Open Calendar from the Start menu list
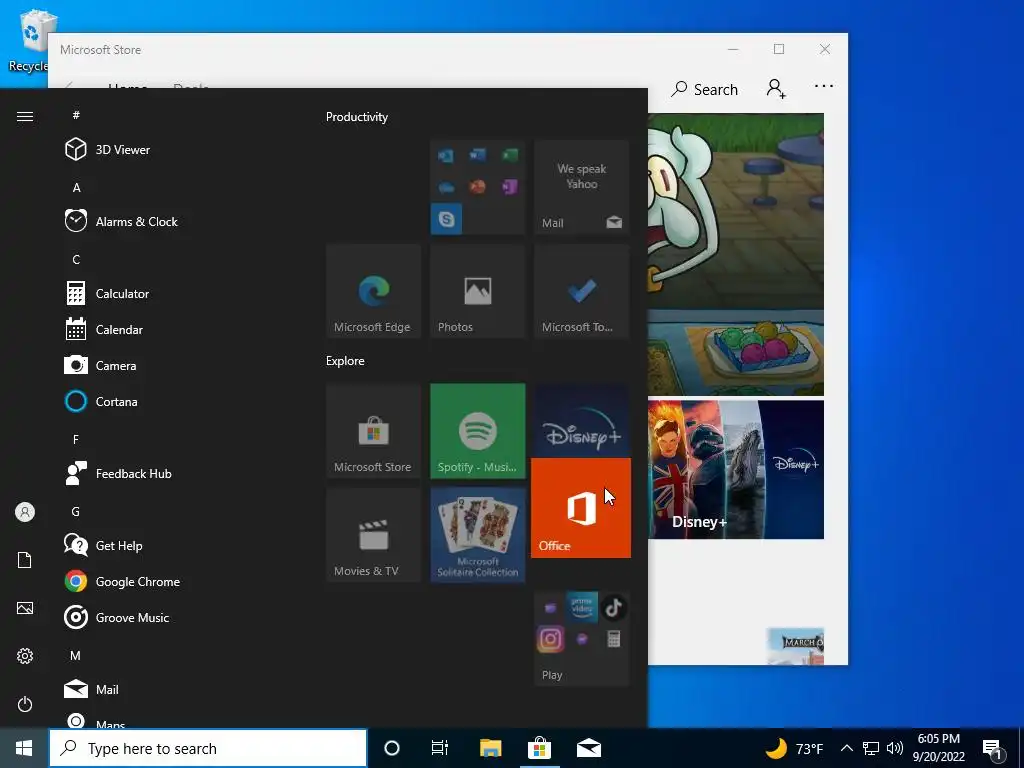Viewport: 1024px width, 768px height. (104, 330)
